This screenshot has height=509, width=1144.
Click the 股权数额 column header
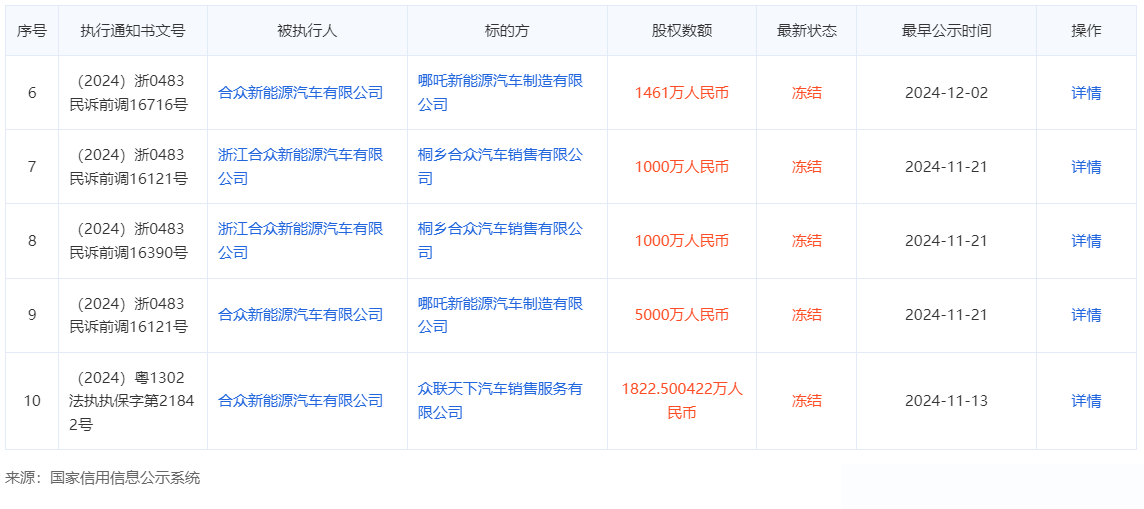[x=681, y=31]
